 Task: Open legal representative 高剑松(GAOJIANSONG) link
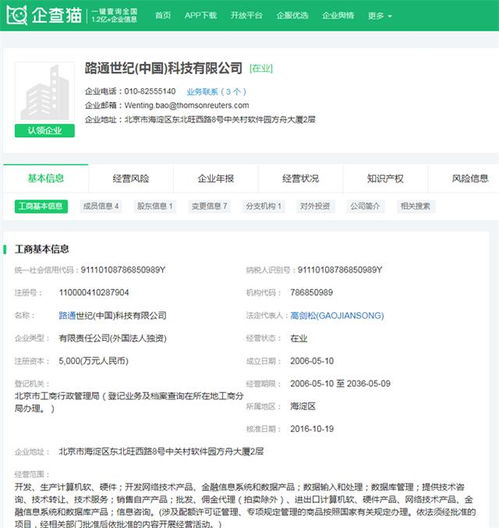(x=337, y=316)
